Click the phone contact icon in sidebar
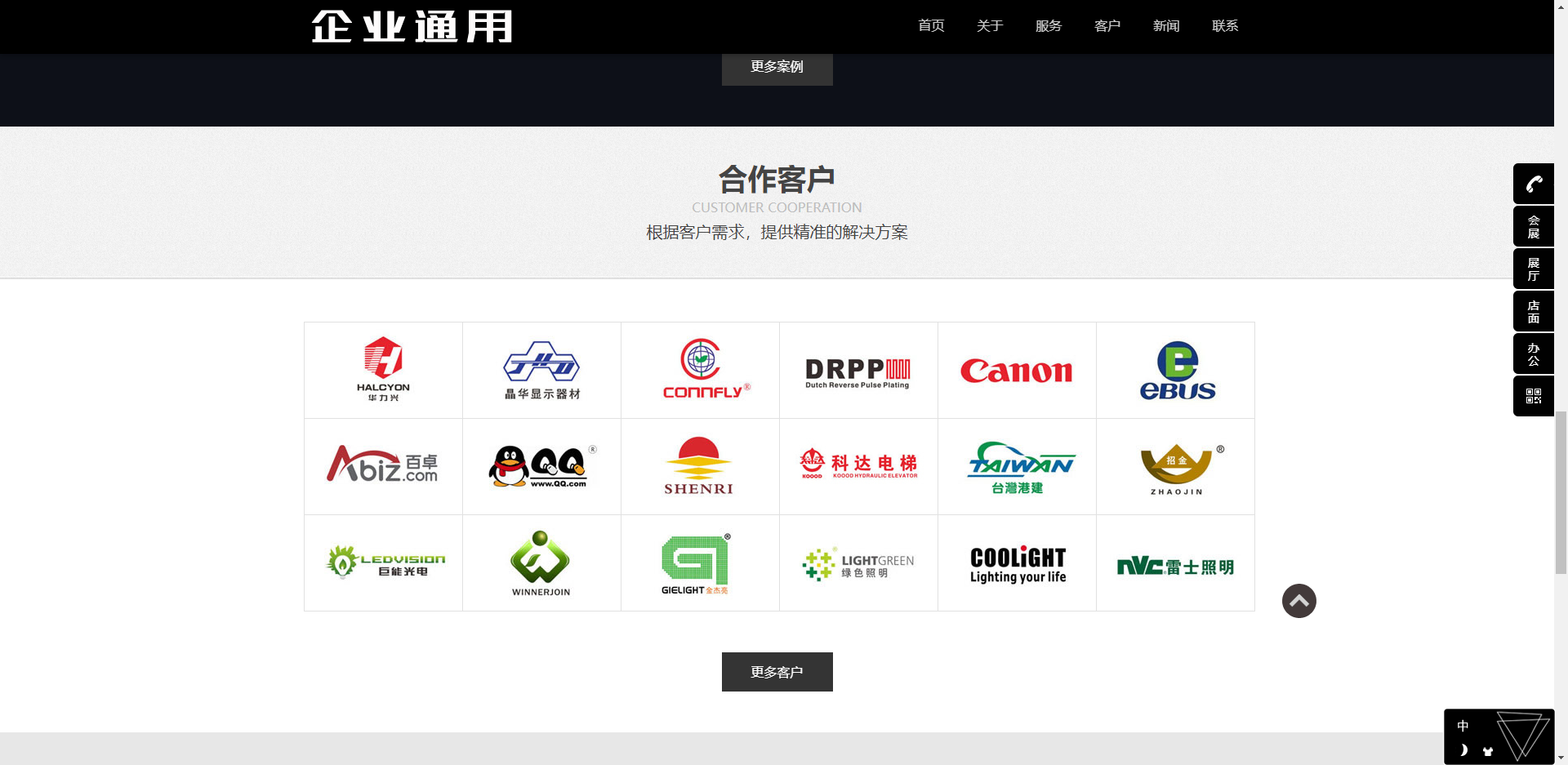 (1534, 184)
